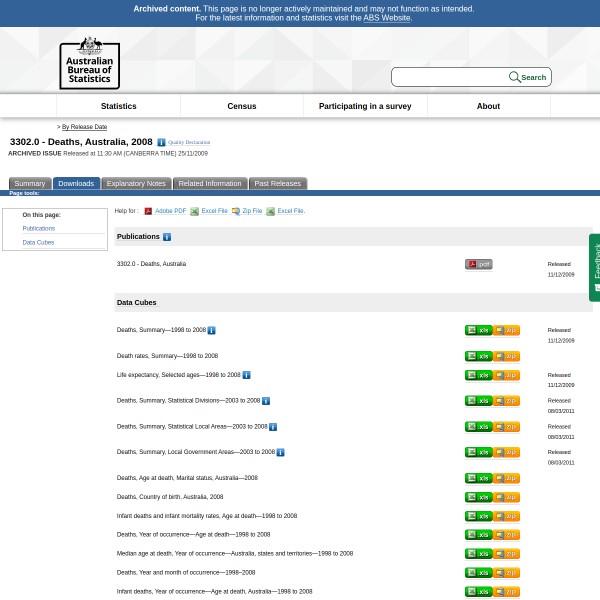
Task: Click the Quality Declaration info icon
Action: tap(161, 143)
